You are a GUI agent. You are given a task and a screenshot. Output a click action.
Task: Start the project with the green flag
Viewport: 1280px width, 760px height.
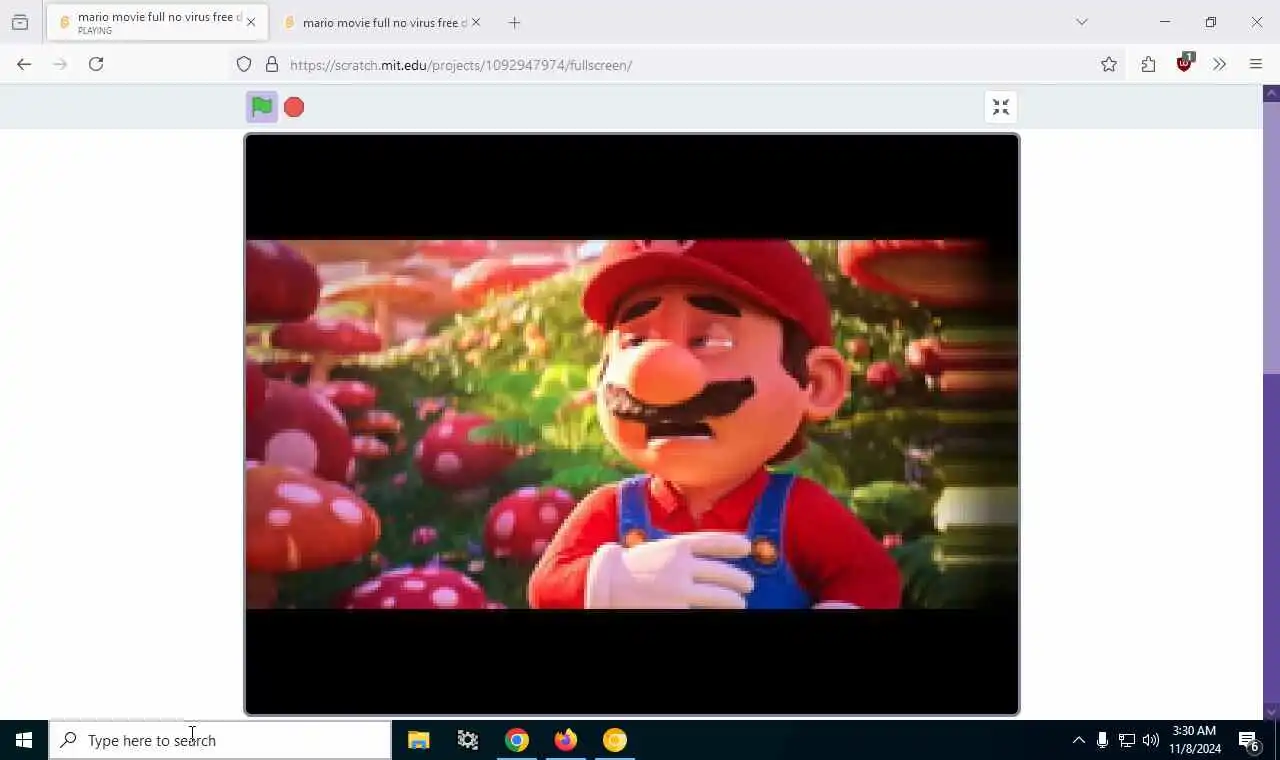pyautogui.click(x=262, y=107)
